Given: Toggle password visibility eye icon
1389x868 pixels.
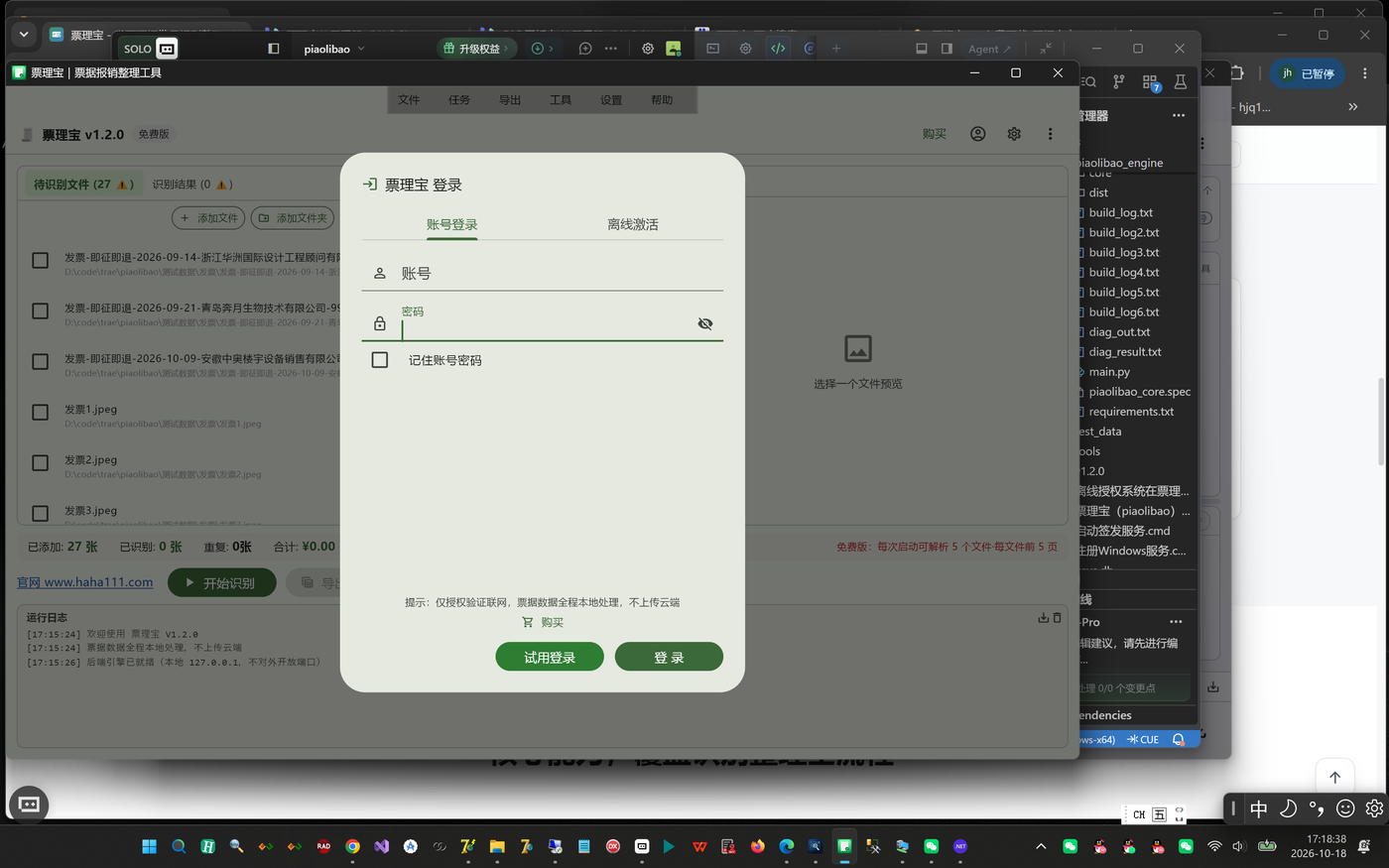Looking at the screenshot, I should tap(705, 323).
